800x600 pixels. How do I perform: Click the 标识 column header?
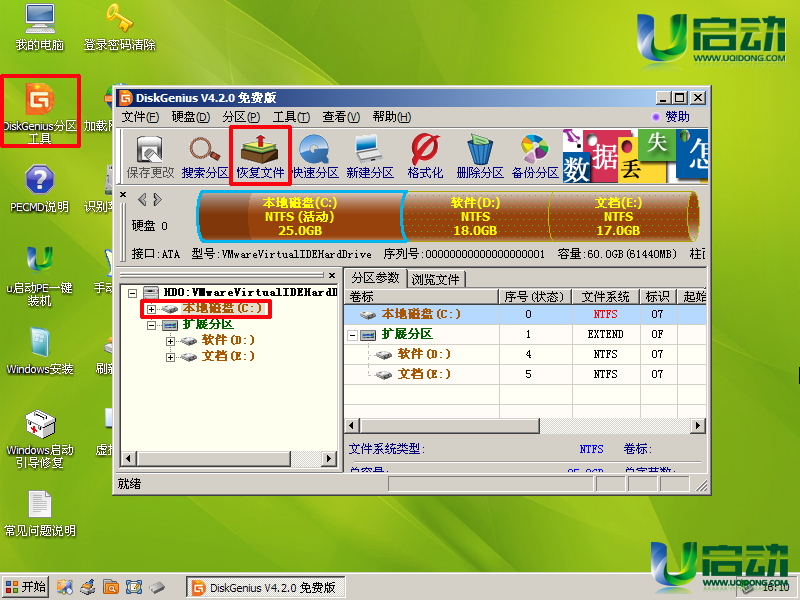click(x=658, y=296)
